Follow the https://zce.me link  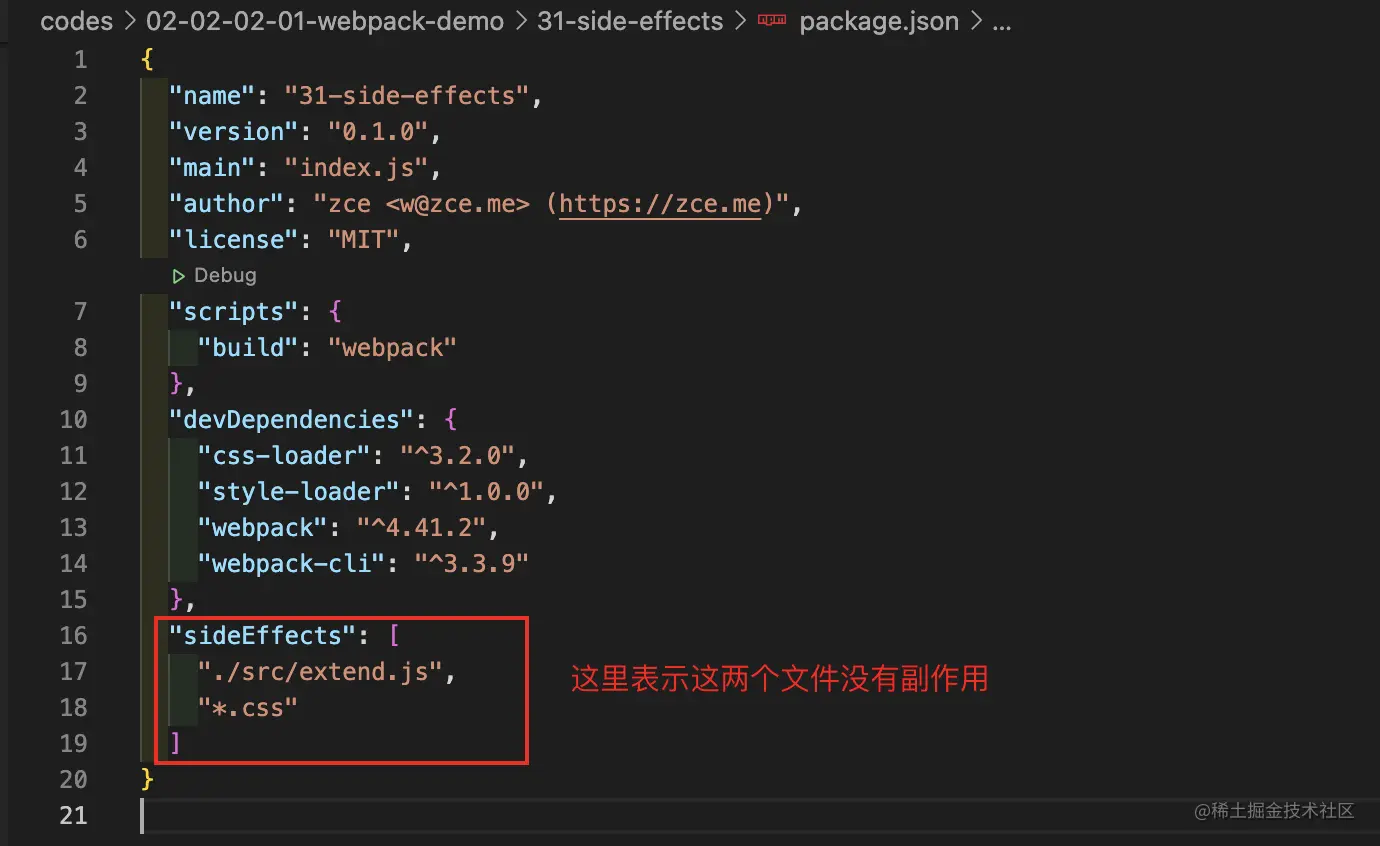tap(660, 203)
